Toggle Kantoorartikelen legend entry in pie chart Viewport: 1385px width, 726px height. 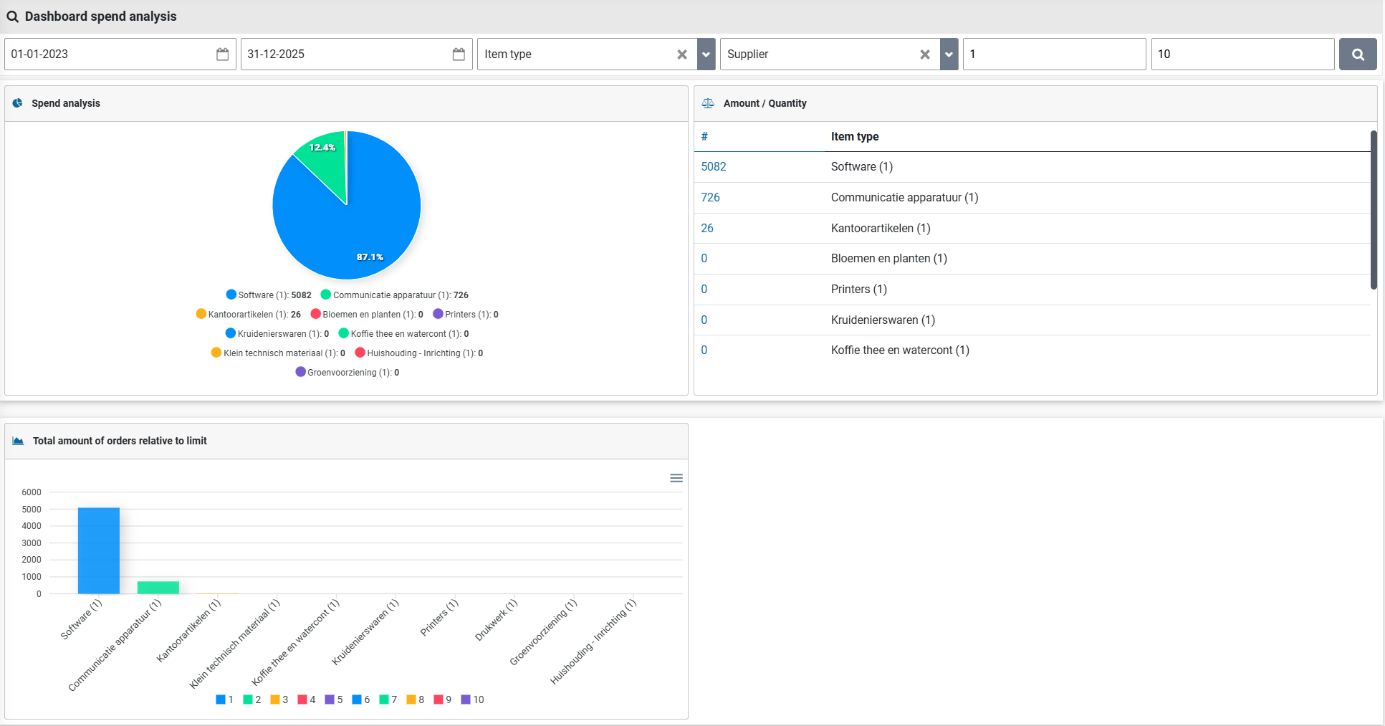coord(247,314)
